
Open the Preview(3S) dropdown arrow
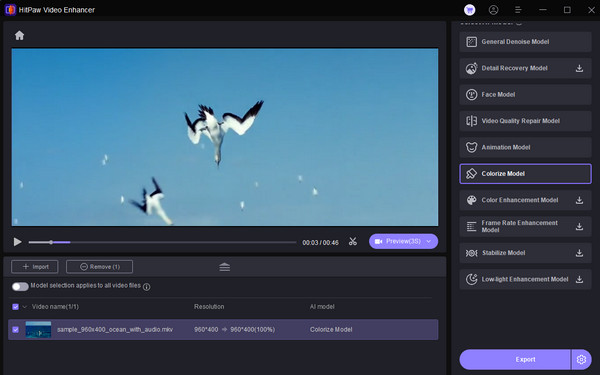[429, 241]
